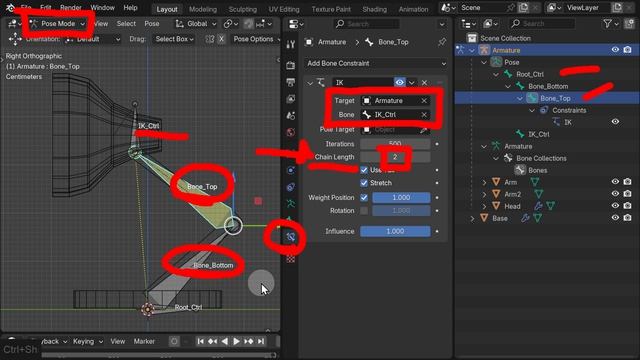This screenshot has width=640, height=360.
Task: Click the properties editor search field
Action: click(x=366, y=24)
